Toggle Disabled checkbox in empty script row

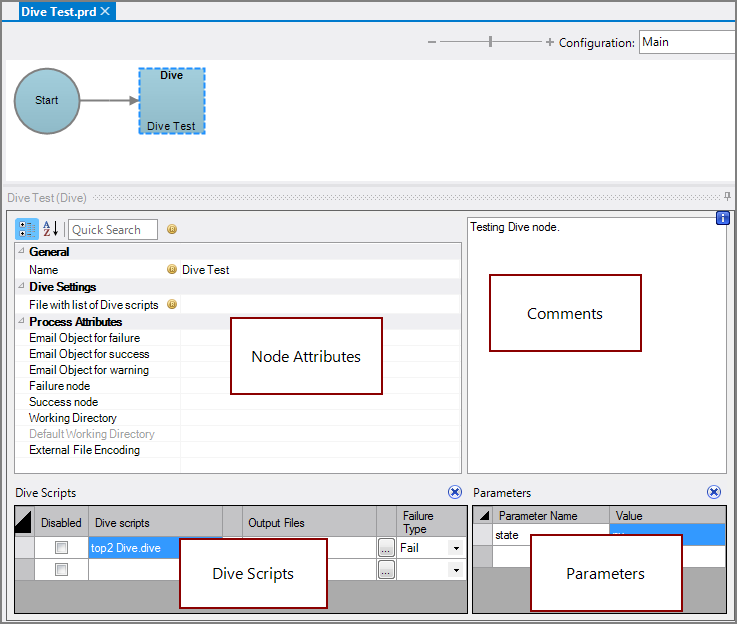point(62,569)
